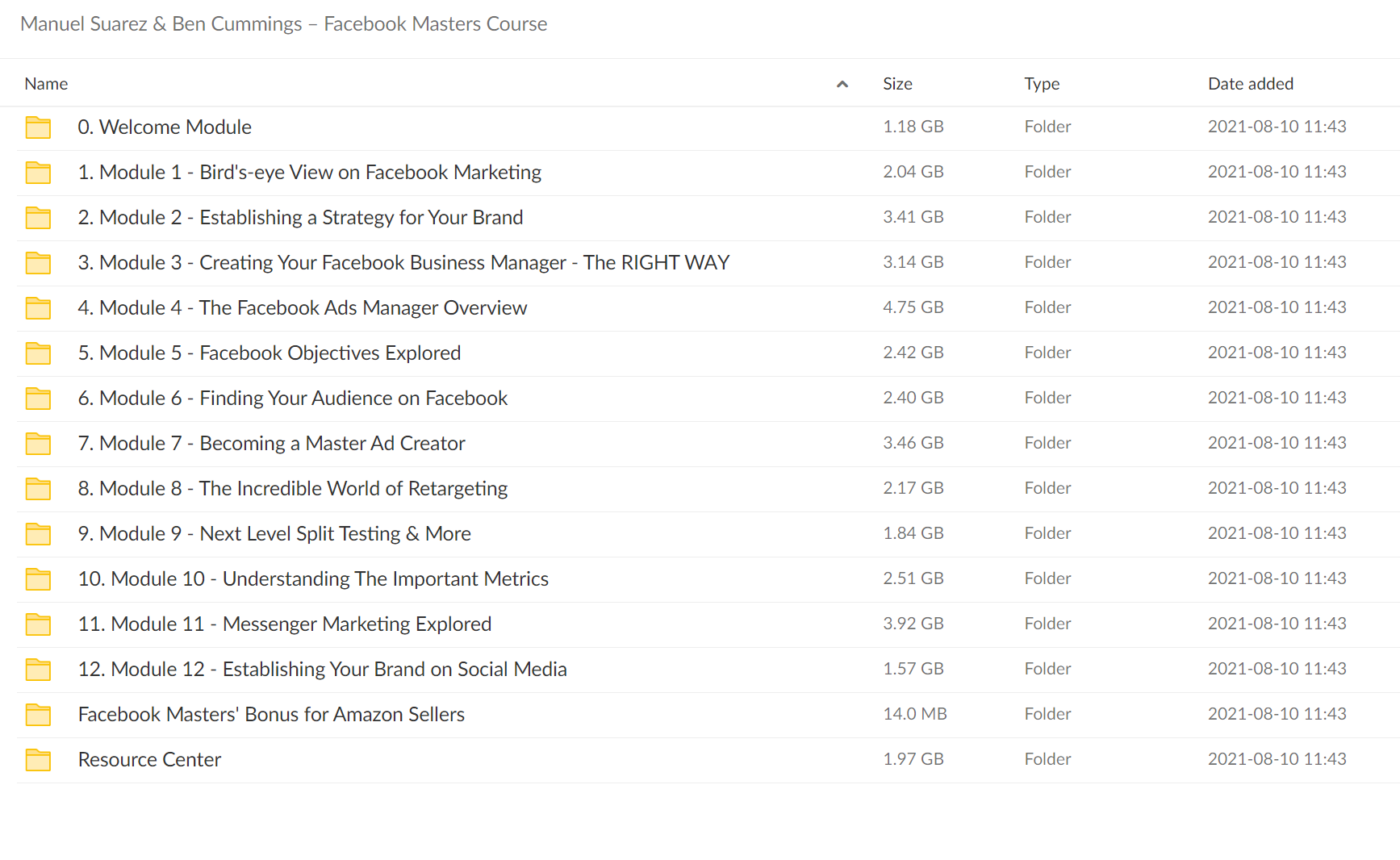Click the 2.40 GB size value
Screen dimensions: 1400x860
[913, 398]
